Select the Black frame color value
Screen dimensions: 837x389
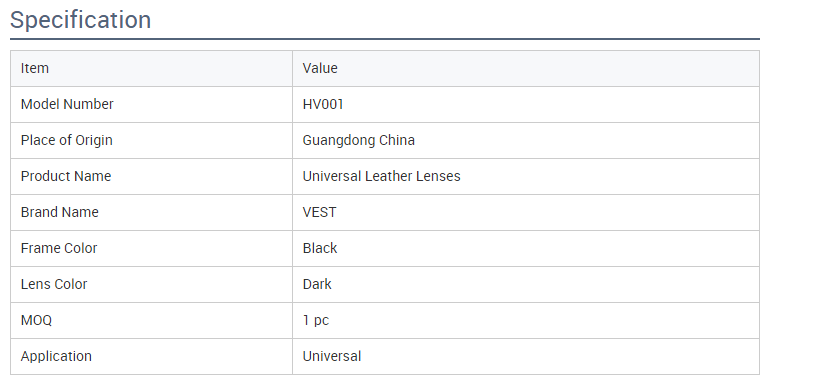[x=320, y=248]
